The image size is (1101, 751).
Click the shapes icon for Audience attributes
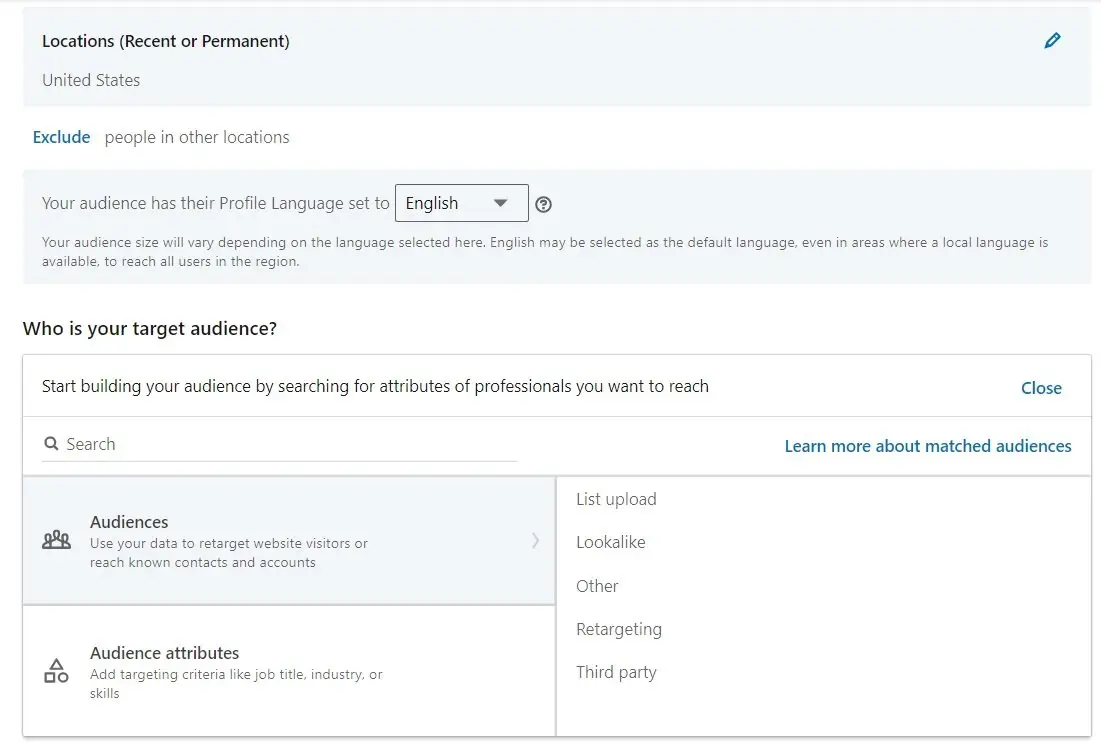coord(56,671)
